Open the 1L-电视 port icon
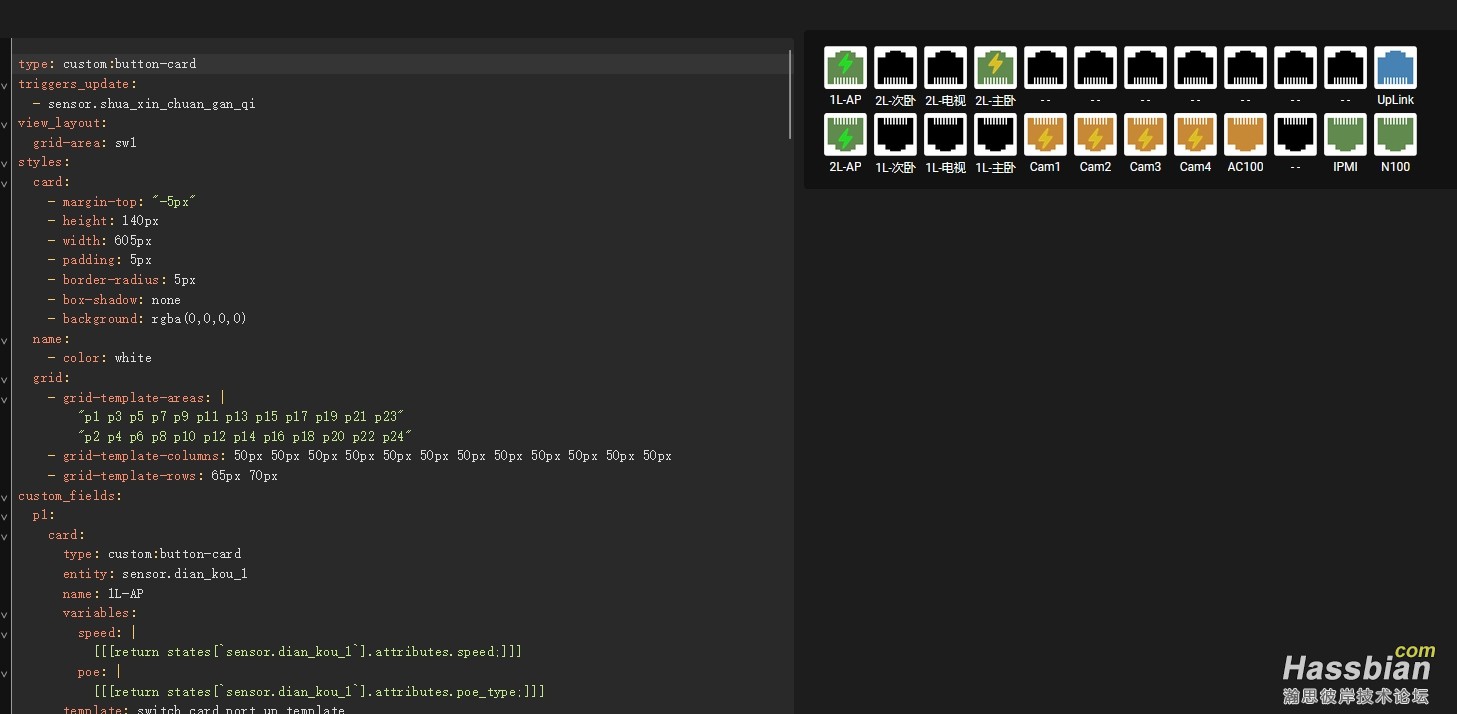This screenshot has height=714, width=1457. pos(945,135)
